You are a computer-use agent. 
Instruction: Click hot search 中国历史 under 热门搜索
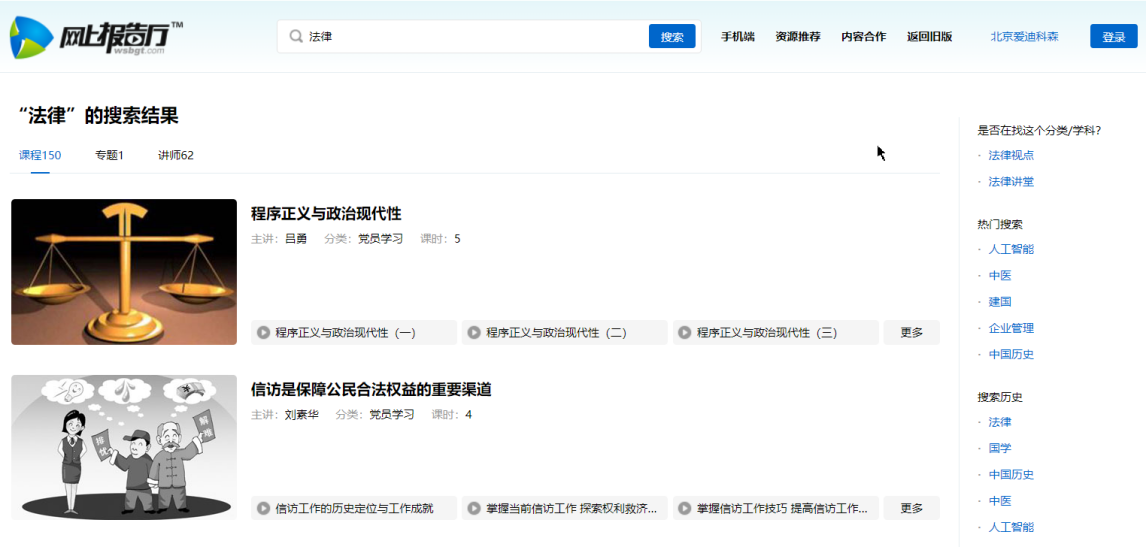[1012, 354]
